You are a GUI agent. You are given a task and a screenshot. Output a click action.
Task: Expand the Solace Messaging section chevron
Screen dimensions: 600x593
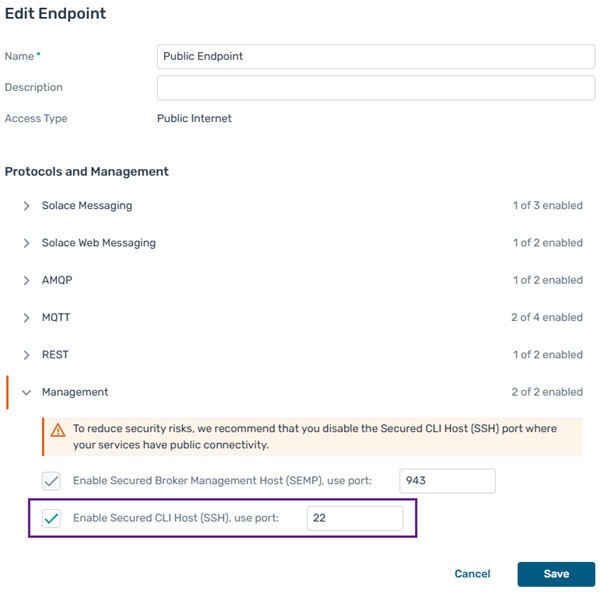[27, 206]
